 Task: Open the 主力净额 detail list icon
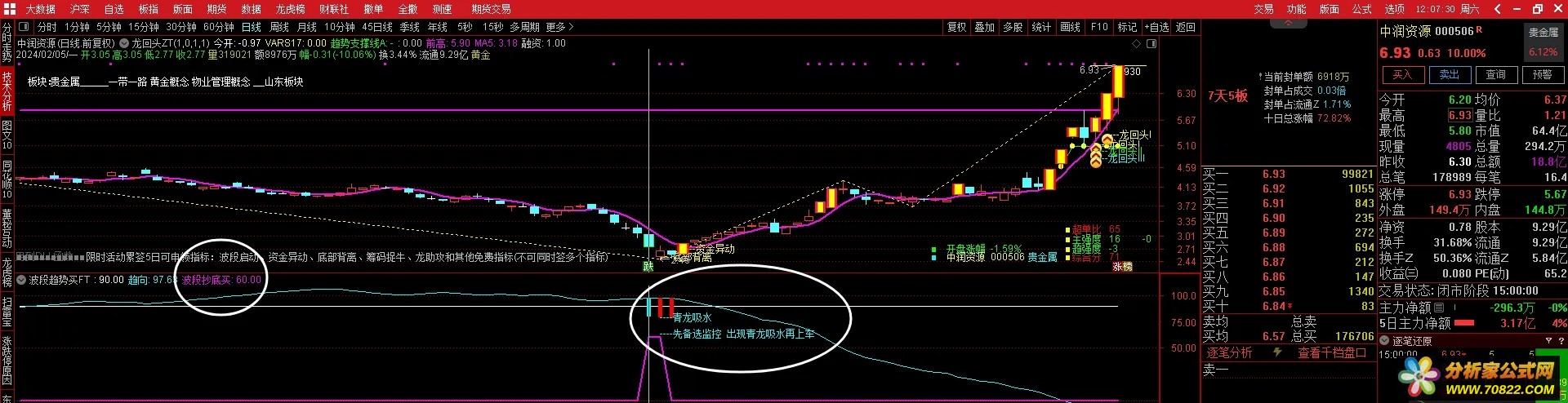pyautogui.click(x=1439, y=308)
